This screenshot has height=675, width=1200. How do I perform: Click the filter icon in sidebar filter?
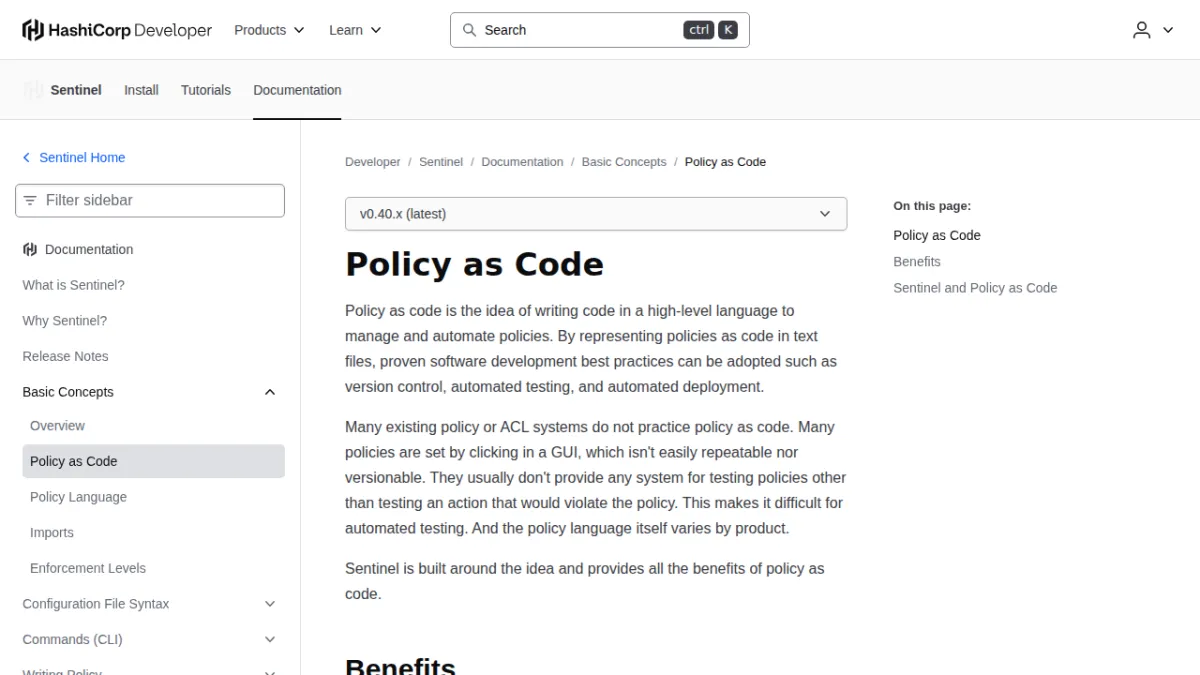[30, 200]
